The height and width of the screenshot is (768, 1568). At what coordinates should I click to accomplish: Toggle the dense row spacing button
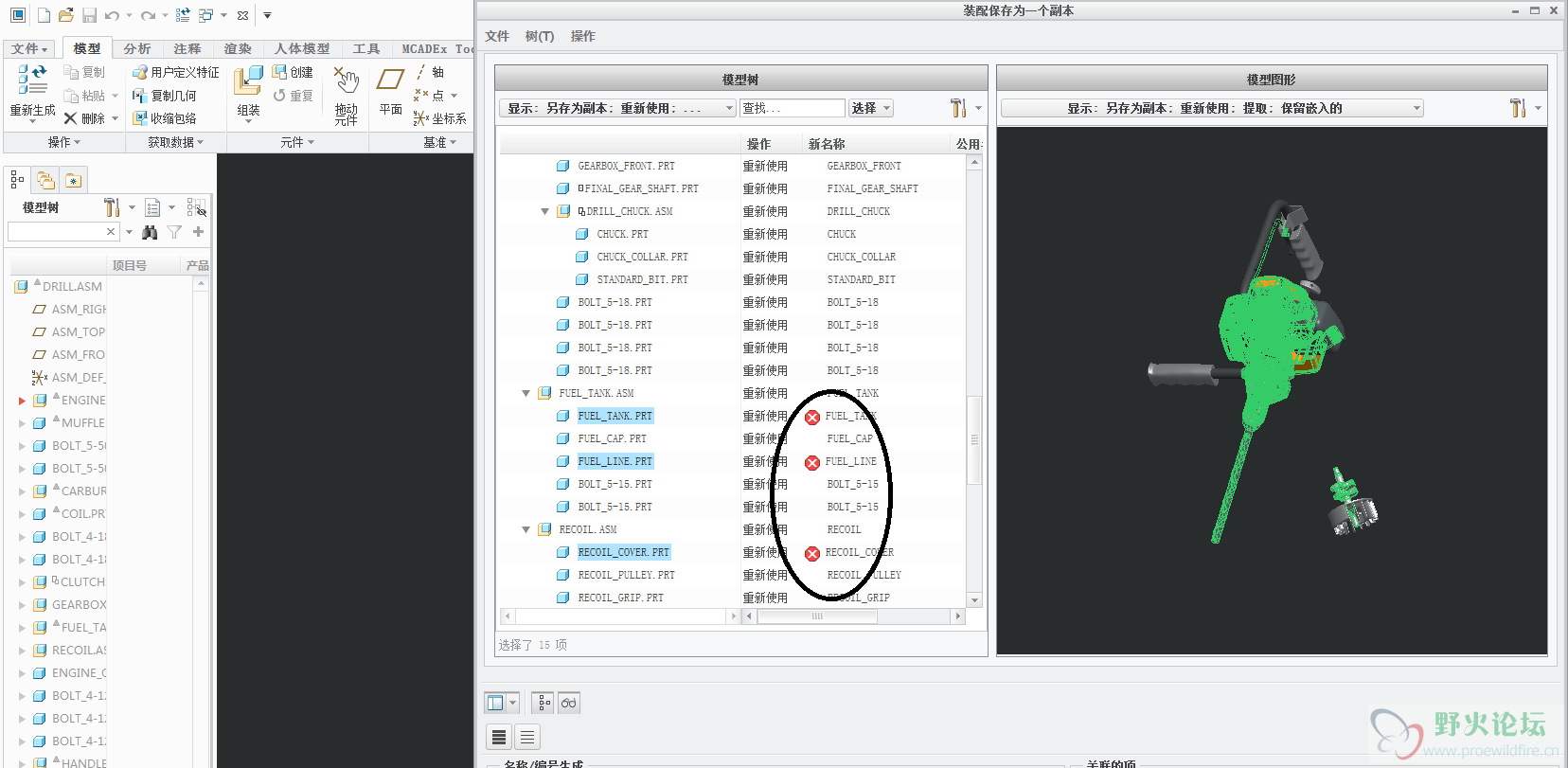499,737
